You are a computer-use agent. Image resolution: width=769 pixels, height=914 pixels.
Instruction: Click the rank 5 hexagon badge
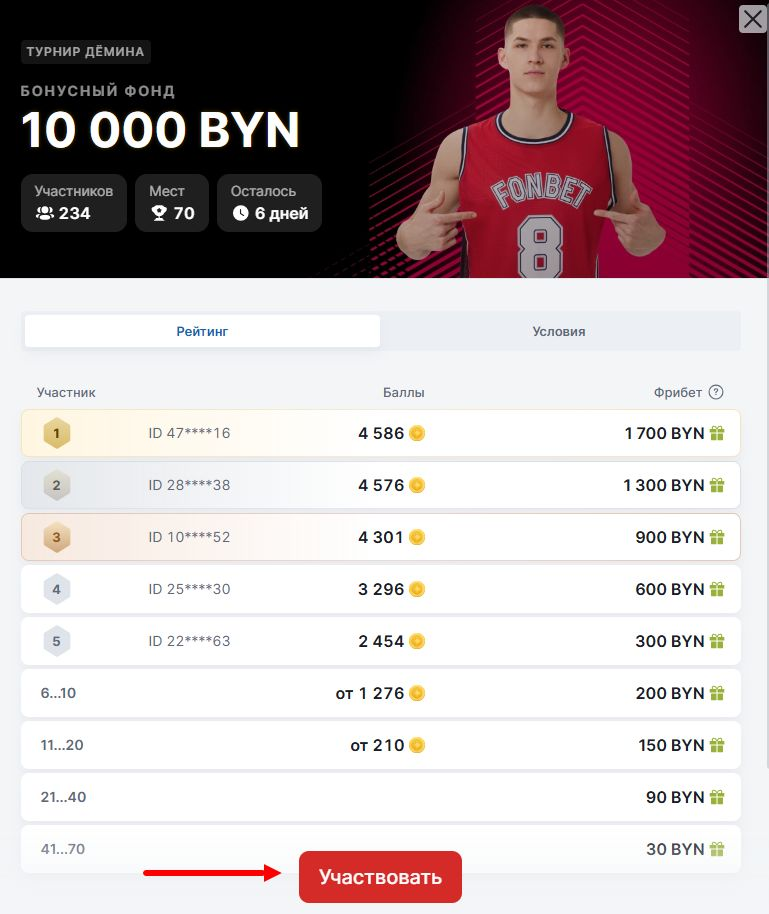57,641
